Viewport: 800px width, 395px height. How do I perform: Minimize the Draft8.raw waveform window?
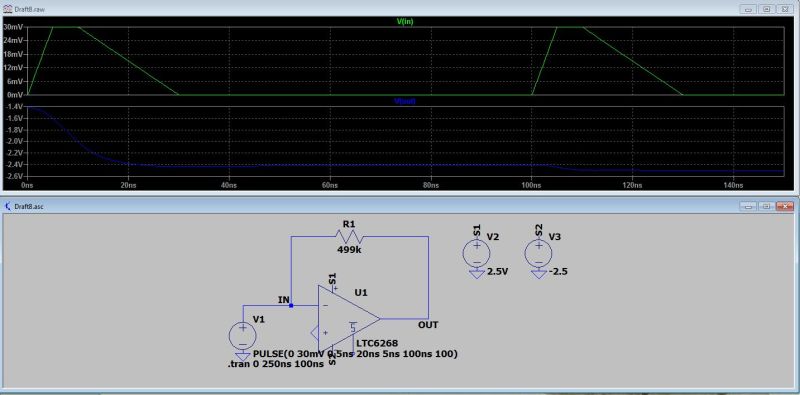749,9
